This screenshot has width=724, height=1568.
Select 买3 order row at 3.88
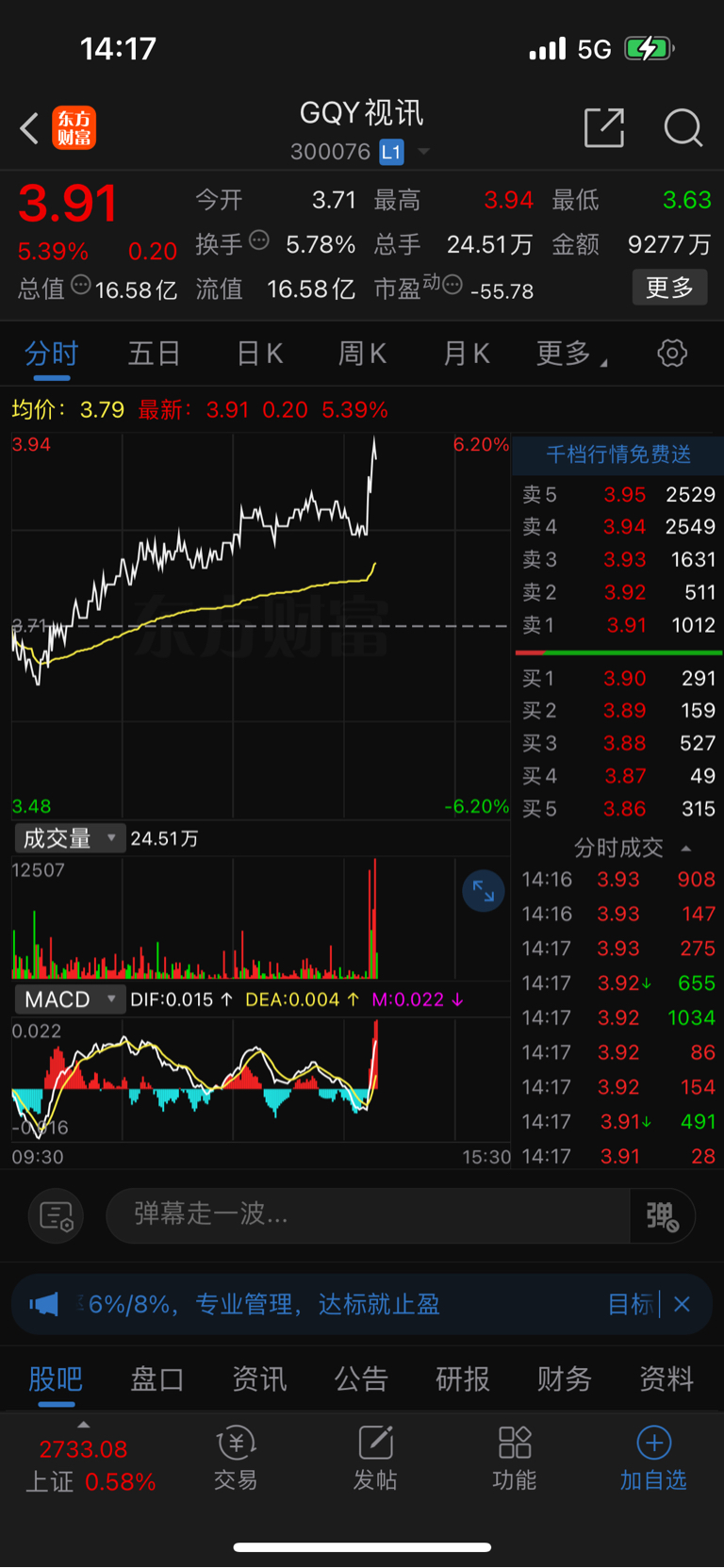click(x=618, y=743)
